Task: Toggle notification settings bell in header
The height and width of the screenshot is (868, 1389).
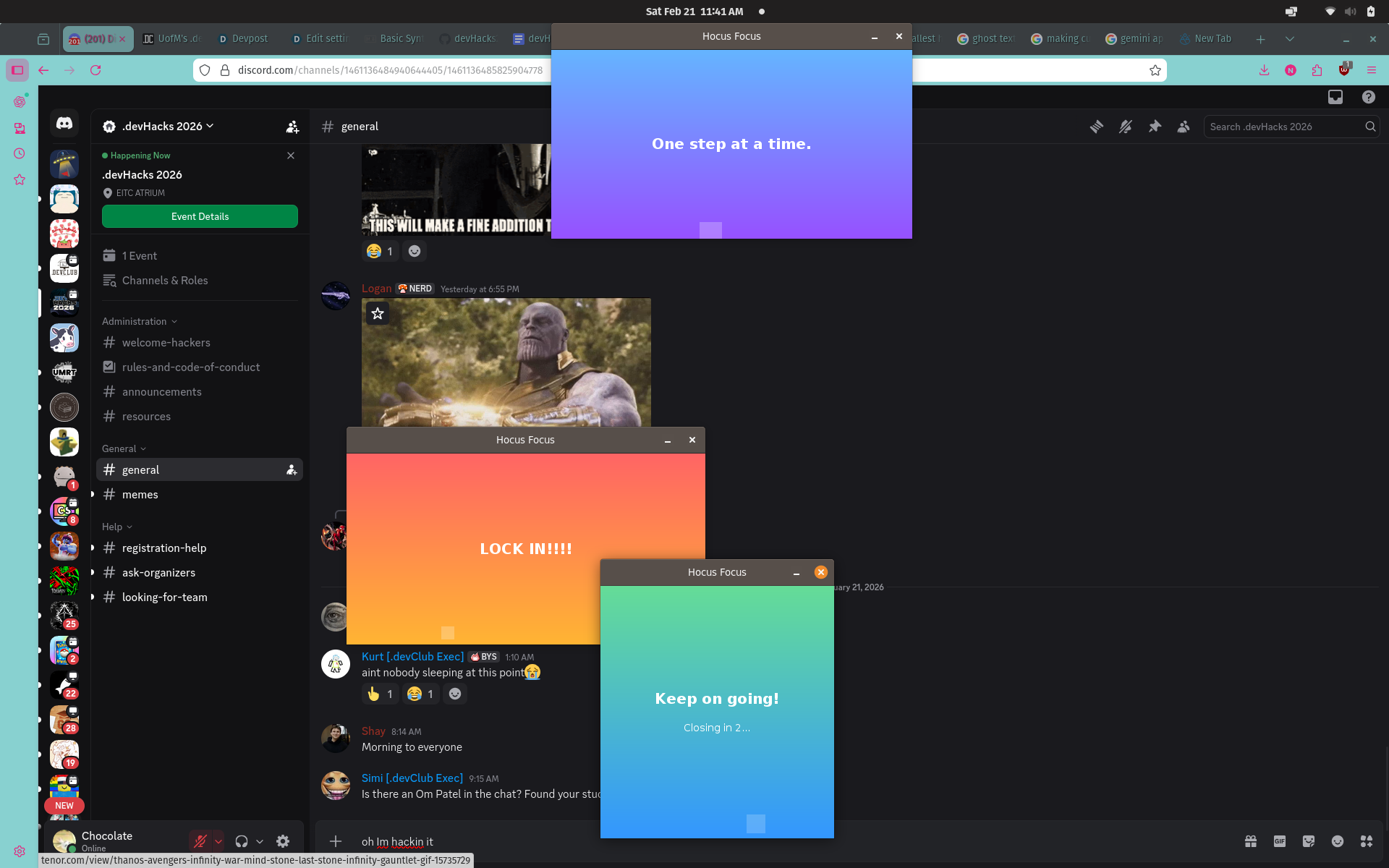Action: point(1126,127)
